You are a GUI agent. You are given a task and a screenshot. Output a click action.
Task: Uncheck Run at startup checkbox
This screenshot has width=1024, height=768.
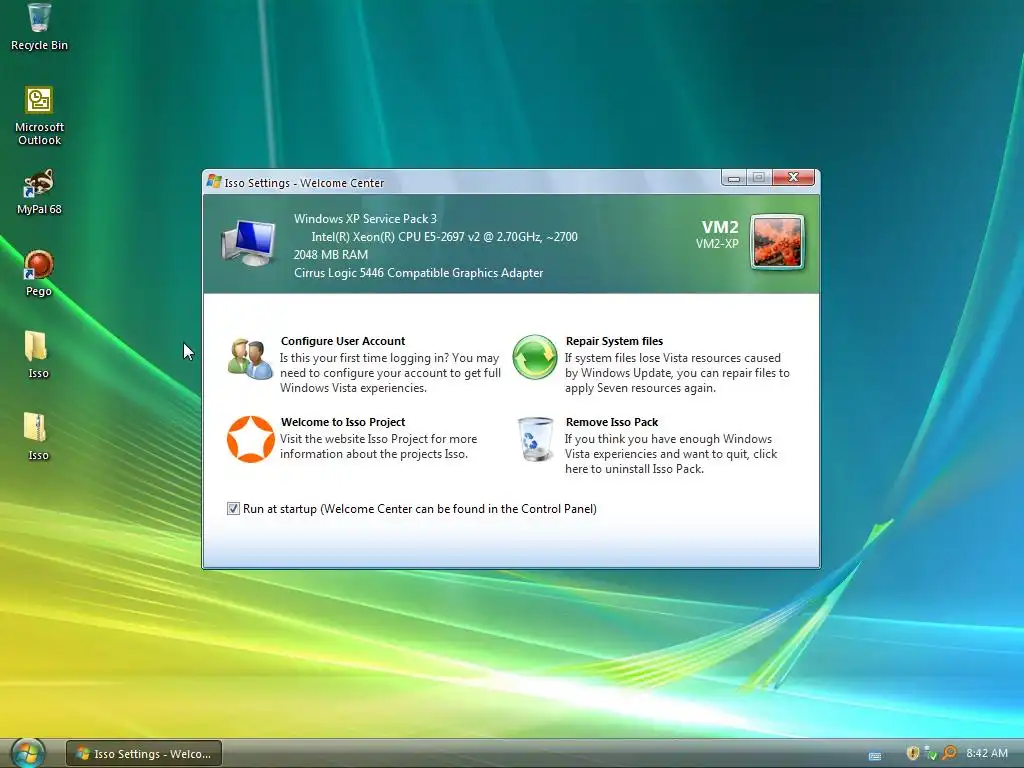pos(233,508)
